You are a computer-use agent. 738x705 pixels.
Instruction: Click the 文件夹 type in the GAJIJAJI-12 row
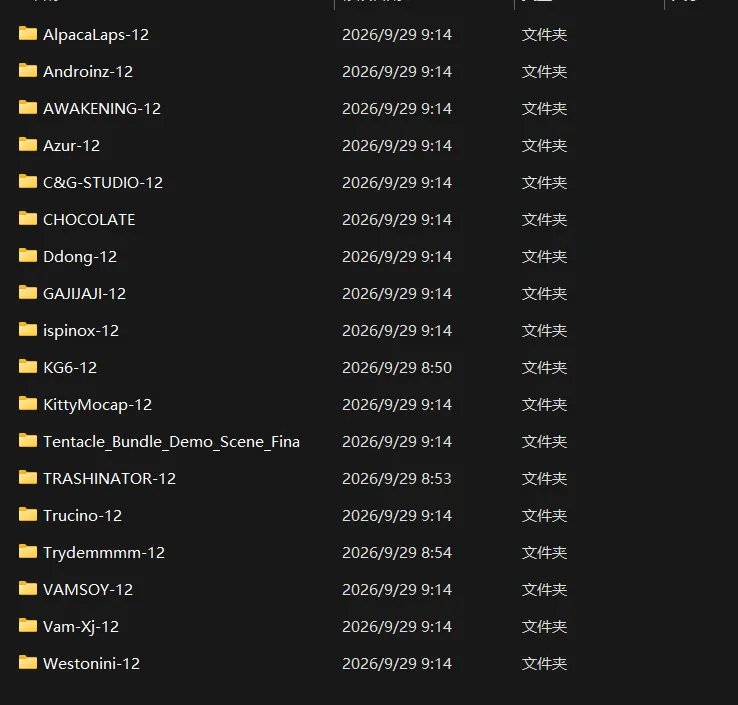[544, 294]
